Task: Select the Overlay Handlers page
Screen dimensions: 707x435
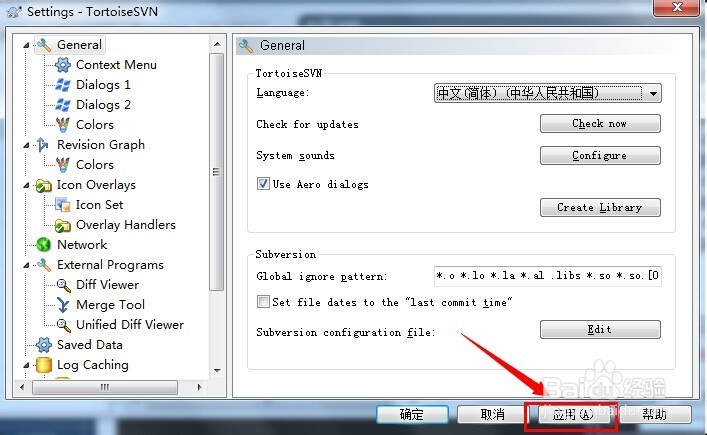Action: (126, 225)
